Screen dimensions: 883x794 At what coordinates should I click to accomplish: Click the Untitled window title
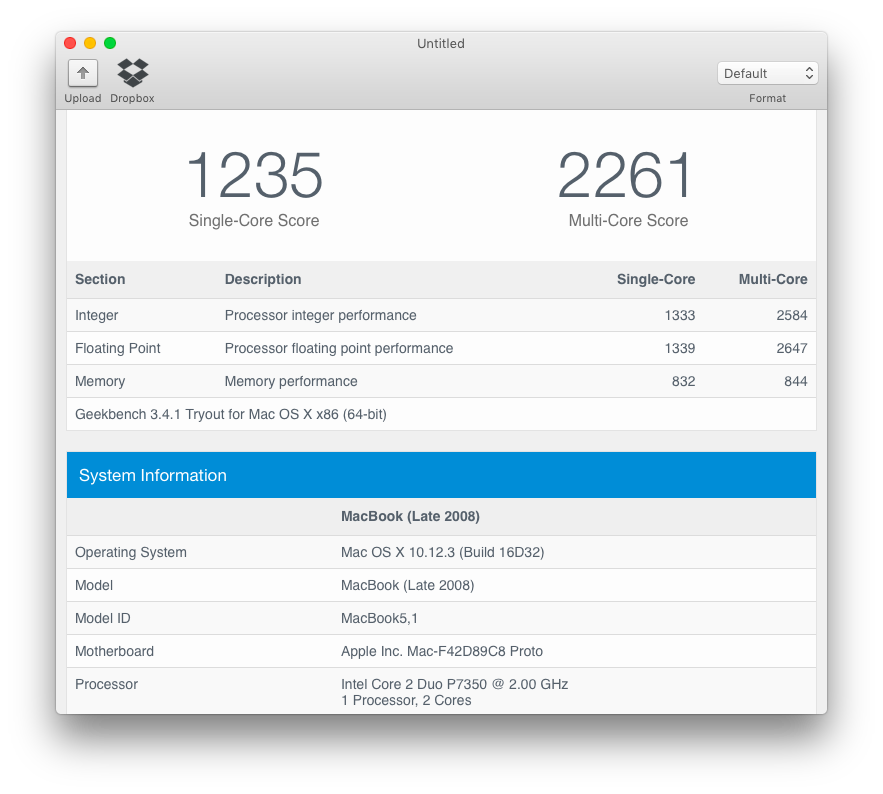441,43
